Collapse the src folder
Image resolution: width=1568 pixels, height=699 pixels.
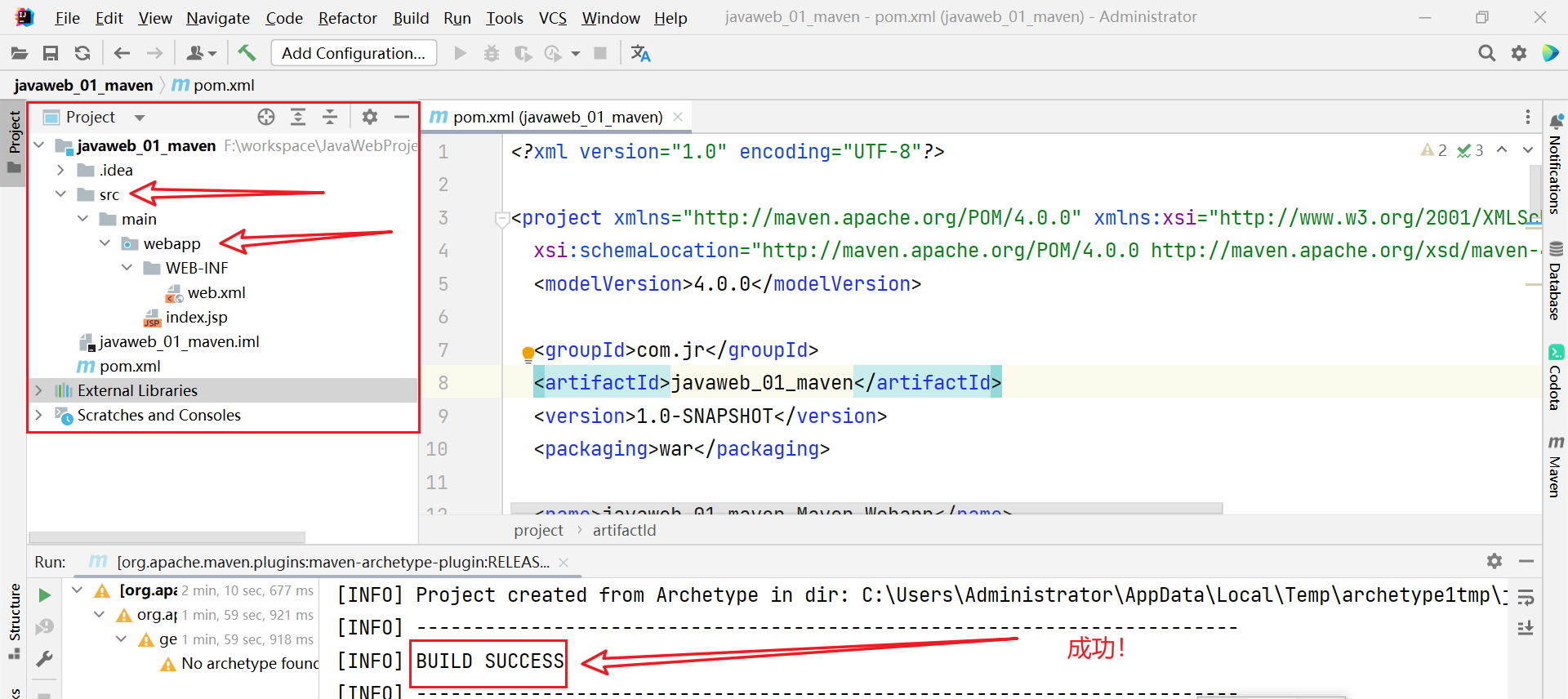point(61,194)
